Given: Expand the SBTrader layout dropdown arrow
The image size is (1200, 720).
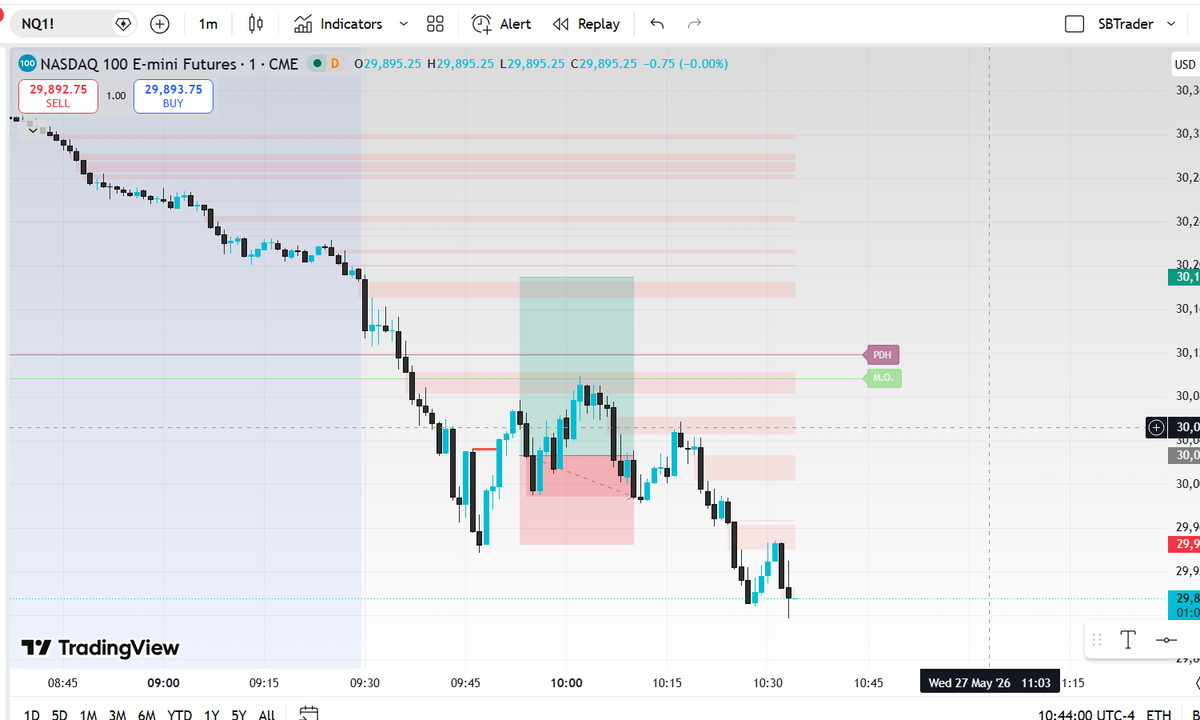Looking at the screenshot, I should (1171, 23).
